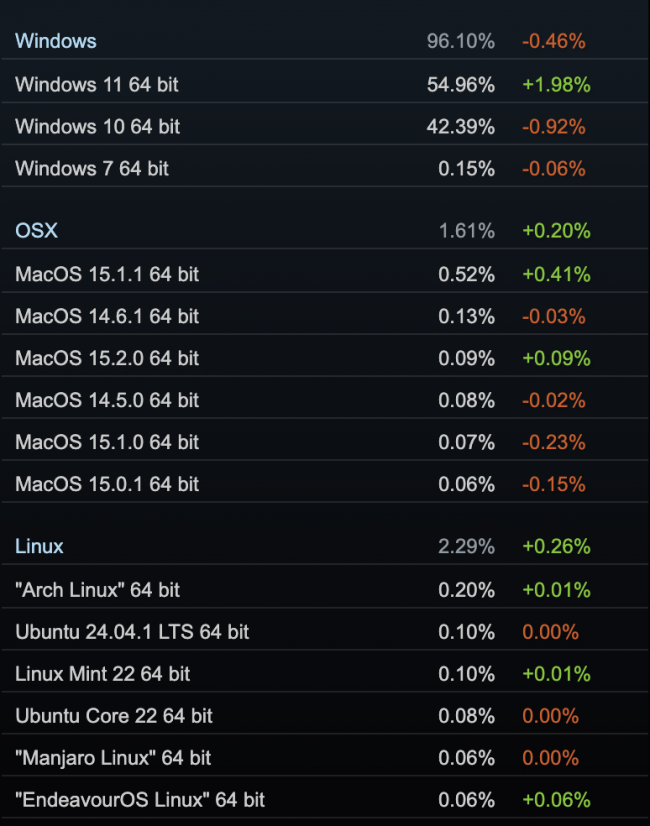Viewport: 650px width, 826px height.
Task: Click the Ubuntu Core 22 64 bit entry
Action: point(114,716)
